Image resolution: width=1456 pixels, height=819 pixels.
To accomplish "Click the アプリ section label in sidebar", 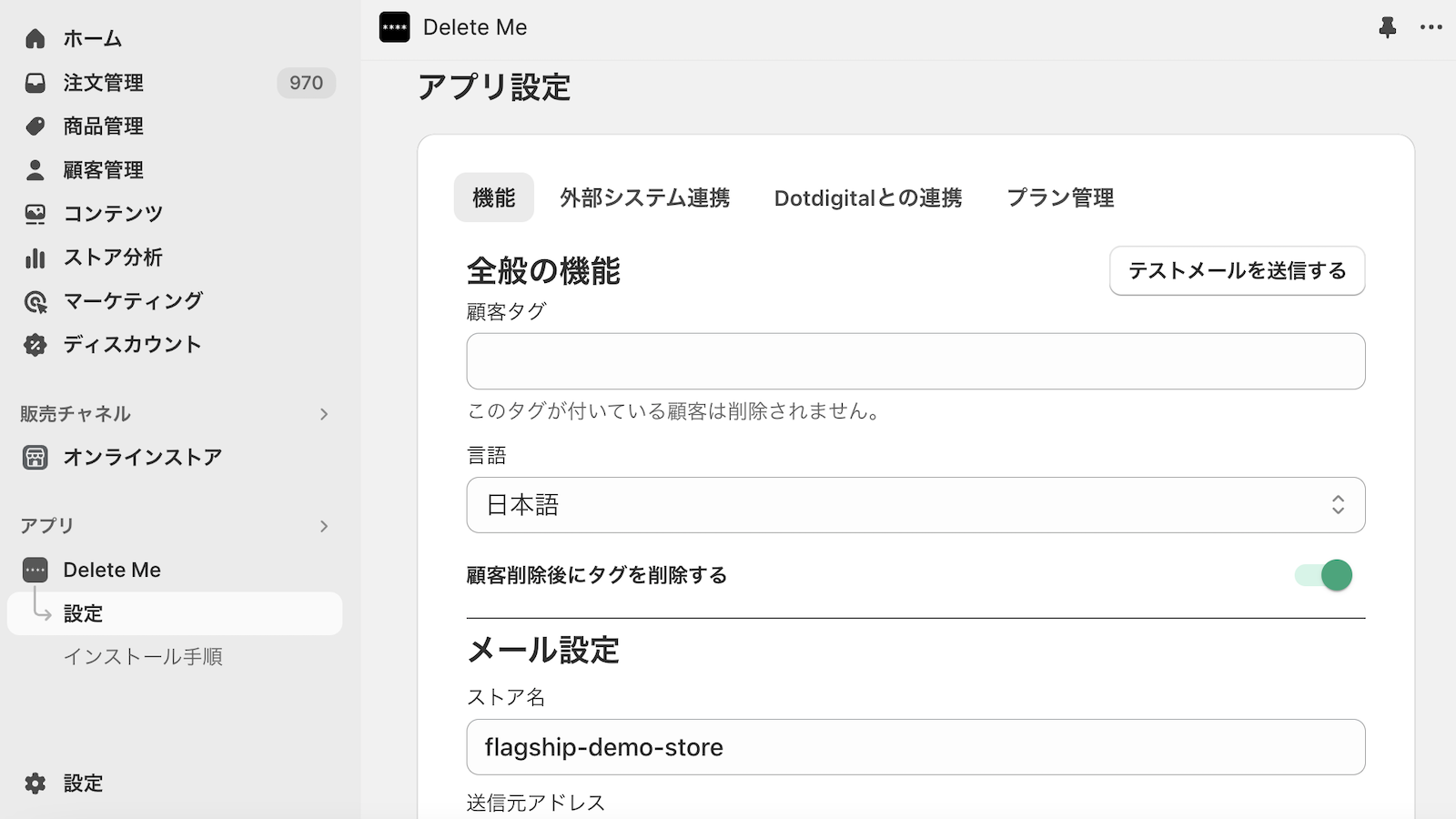I will pyautogui.click(x=47, y=526).
